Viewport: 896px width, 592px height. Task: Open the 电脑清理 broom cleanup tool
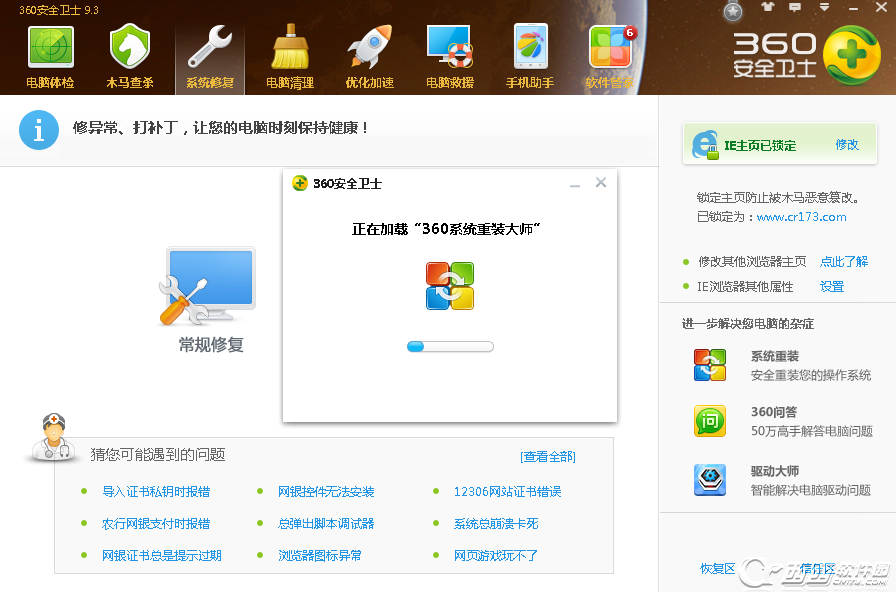[x=290, y=56]
